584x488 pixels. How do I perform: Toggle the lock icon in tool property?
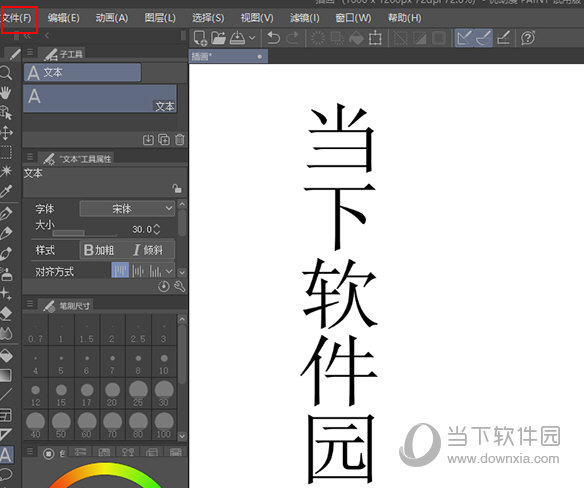coord(177,188)
